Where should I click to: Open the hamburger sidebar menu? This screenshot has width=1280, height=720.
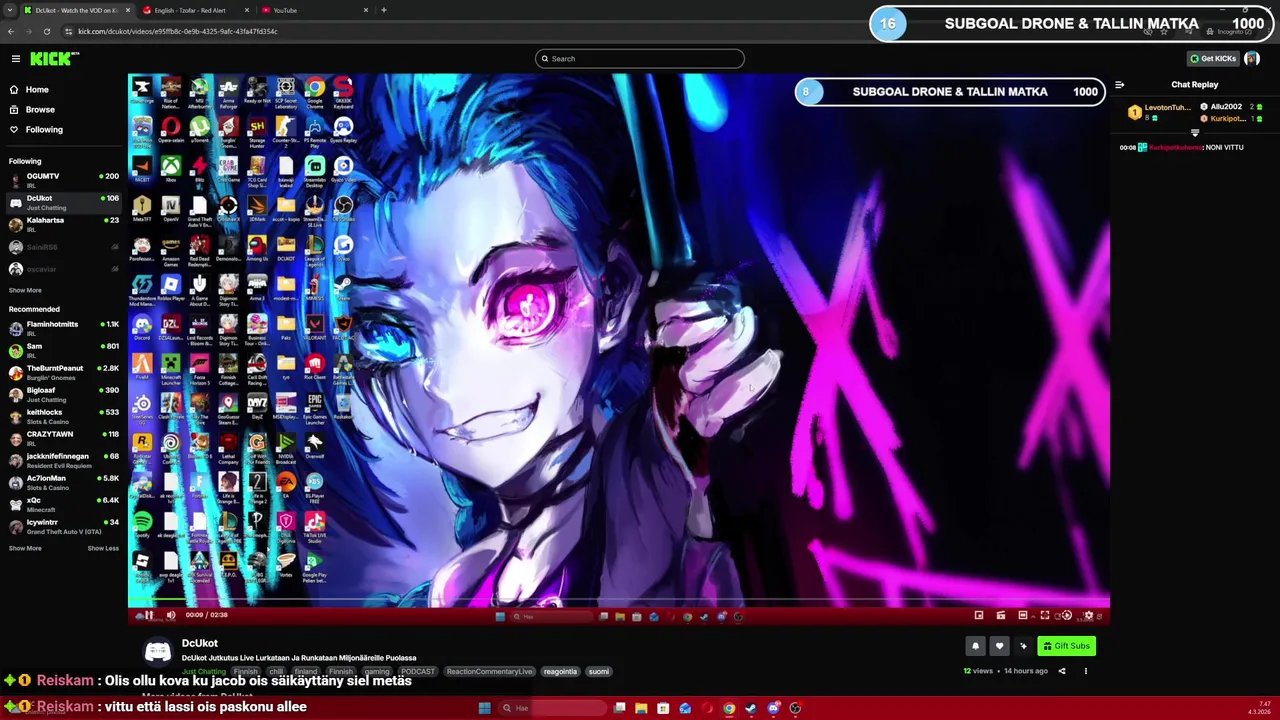coord(15,59)
